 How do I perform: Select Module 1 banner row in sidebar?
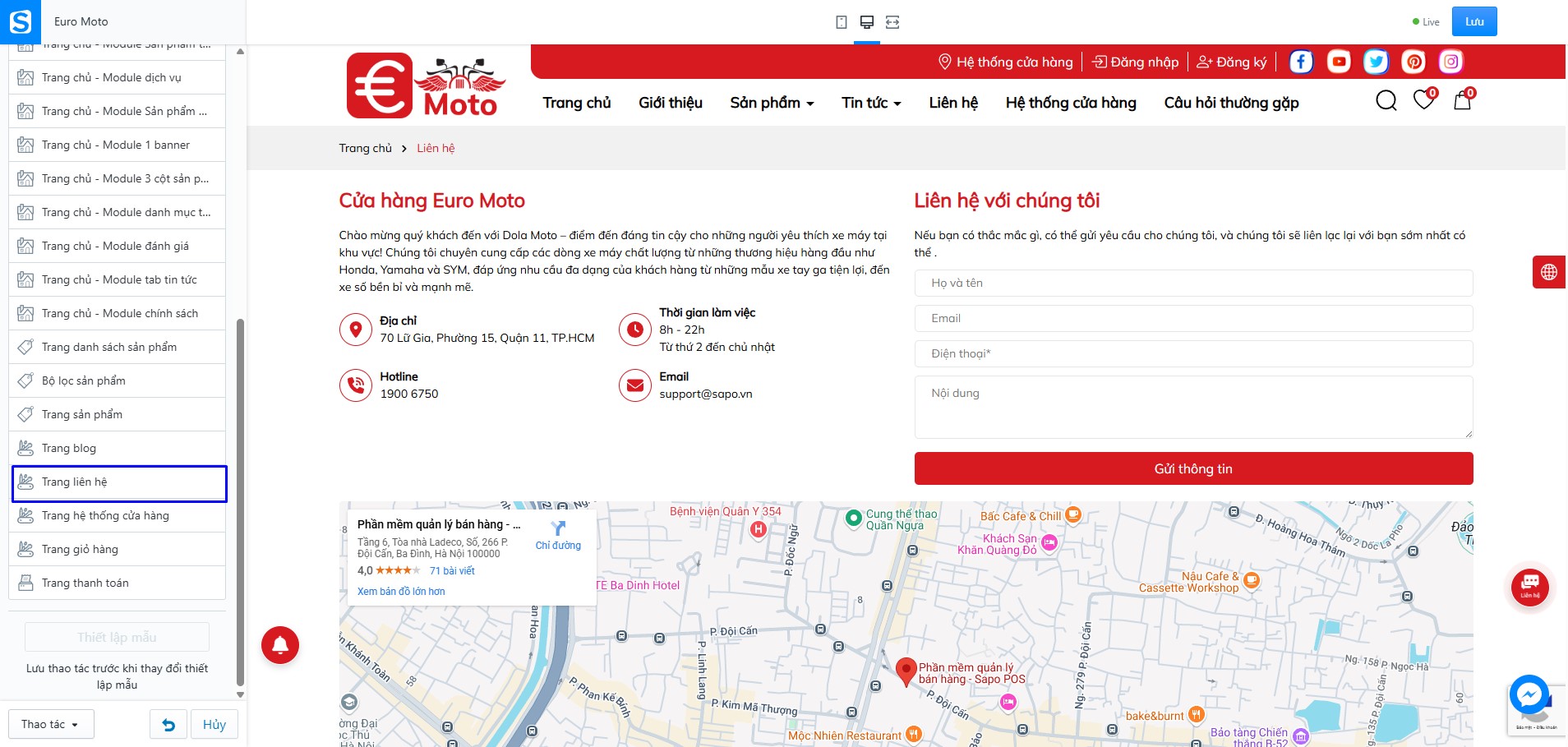118,145
